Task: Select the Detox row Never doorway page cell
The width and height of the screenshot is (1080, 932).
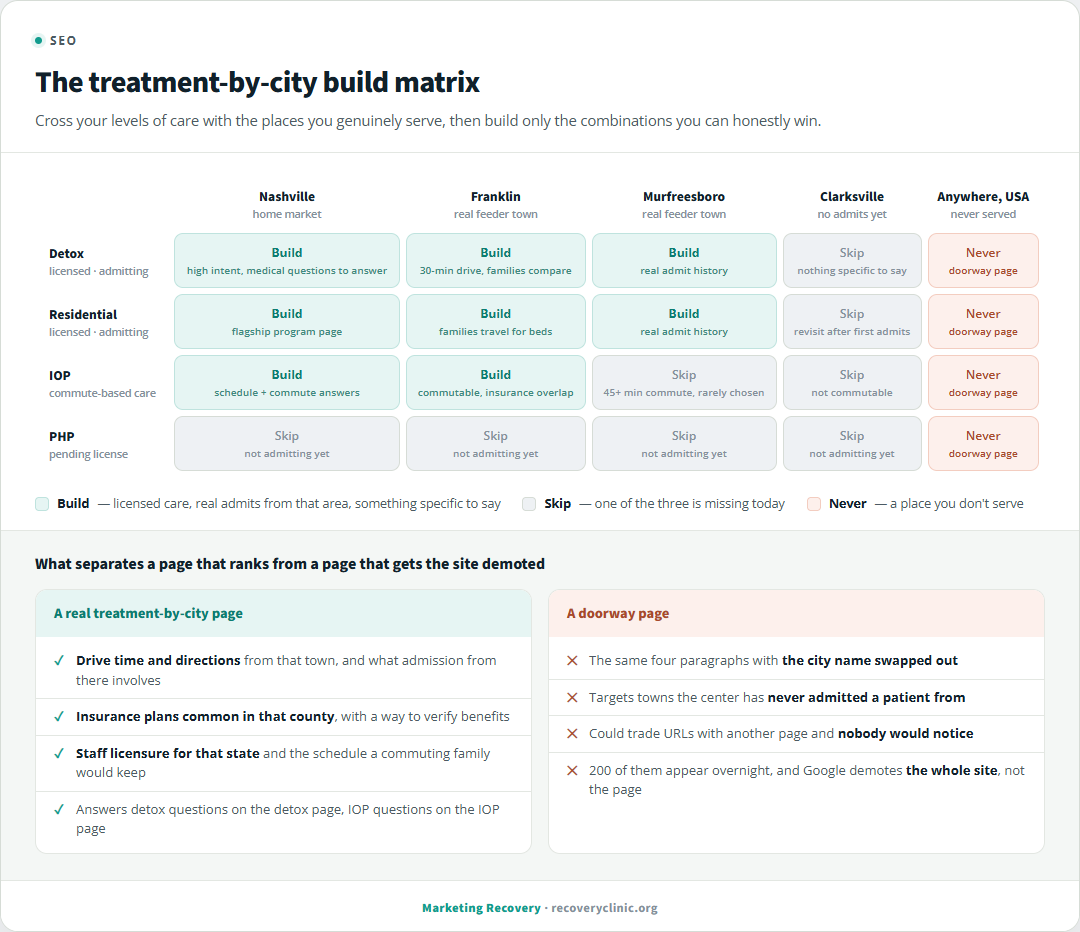Action: click(x=983, y=260)
